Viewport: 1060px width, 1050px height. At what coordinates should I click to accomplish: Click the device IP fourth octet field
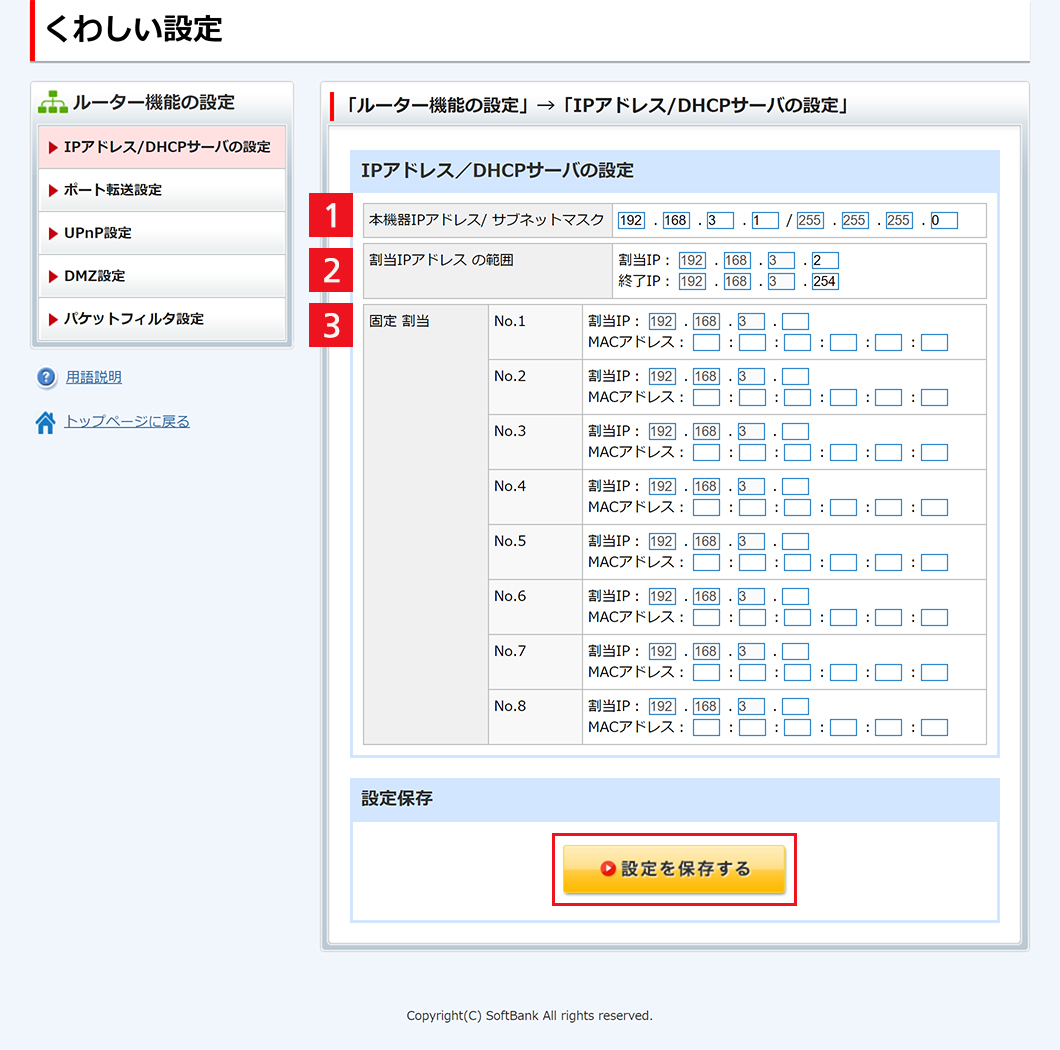pos(765,220)
